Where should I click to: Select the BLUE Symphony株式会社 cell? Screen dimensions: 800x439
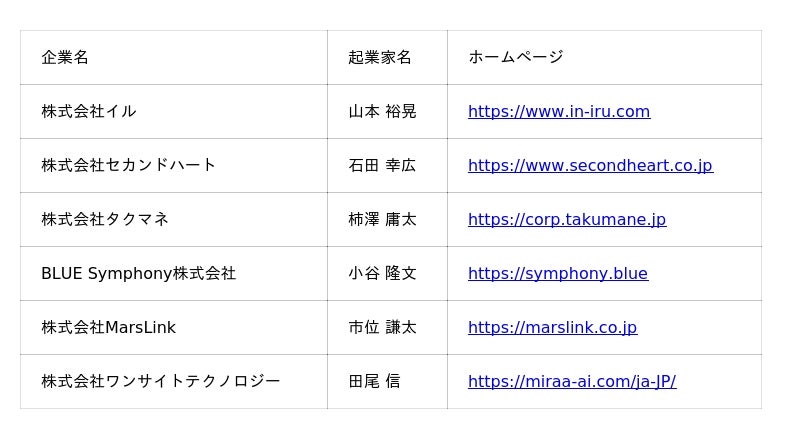174,274
